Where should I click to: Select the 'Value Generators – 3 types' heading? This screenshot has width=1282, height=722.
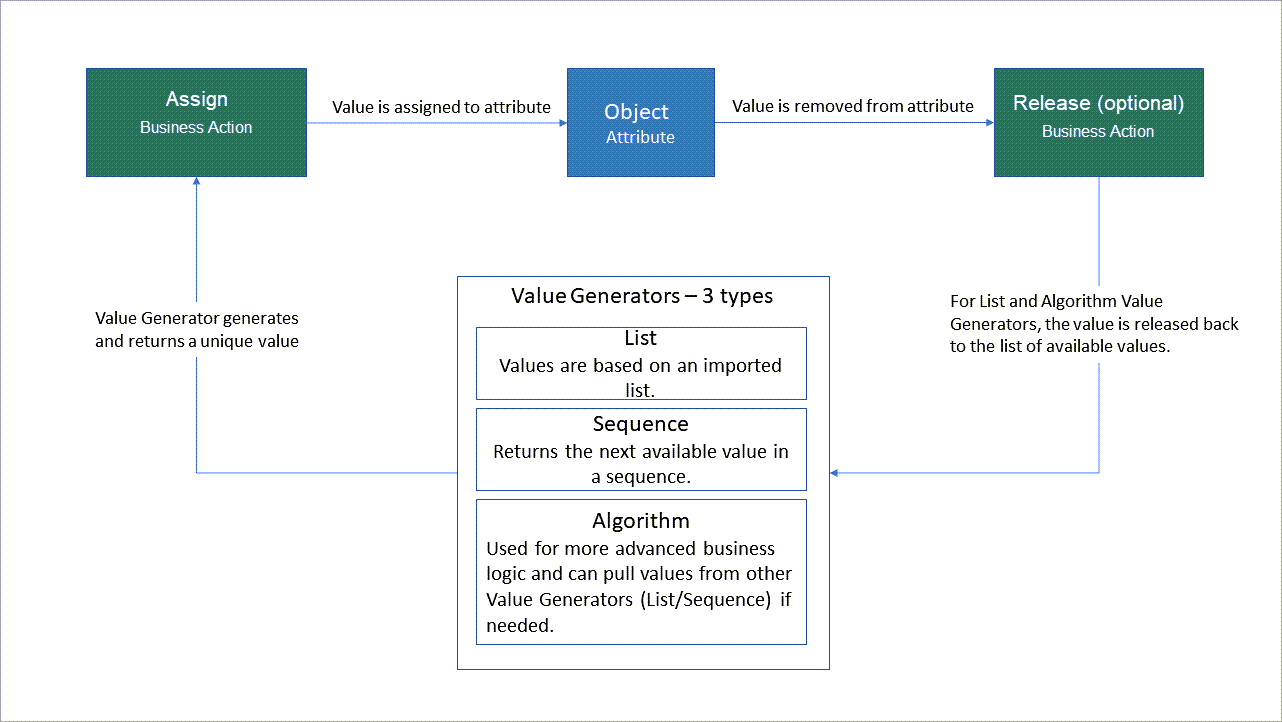coord(641,296)
